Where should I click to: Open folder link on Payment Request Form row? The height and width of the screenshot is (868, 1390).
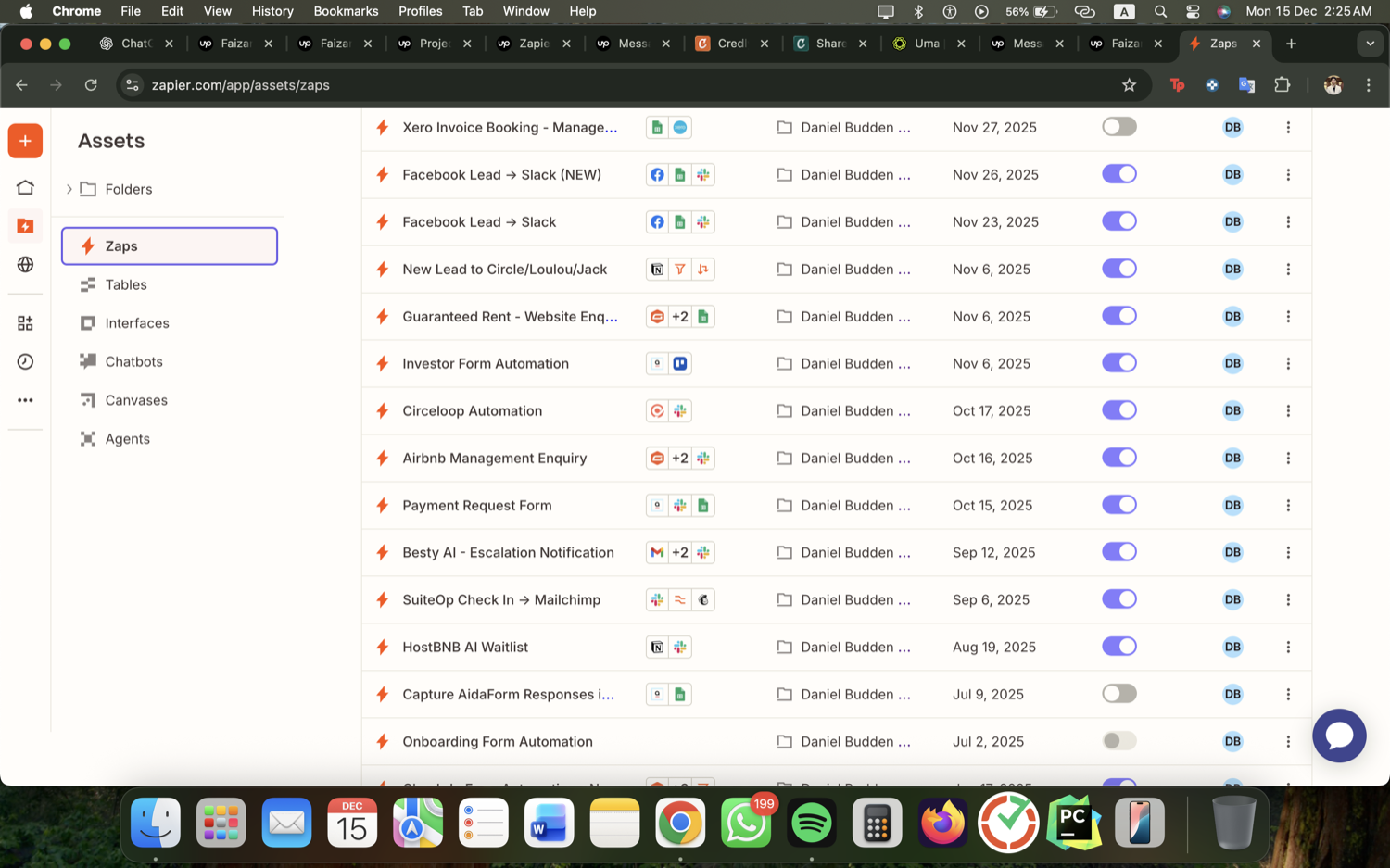(844, 506)
